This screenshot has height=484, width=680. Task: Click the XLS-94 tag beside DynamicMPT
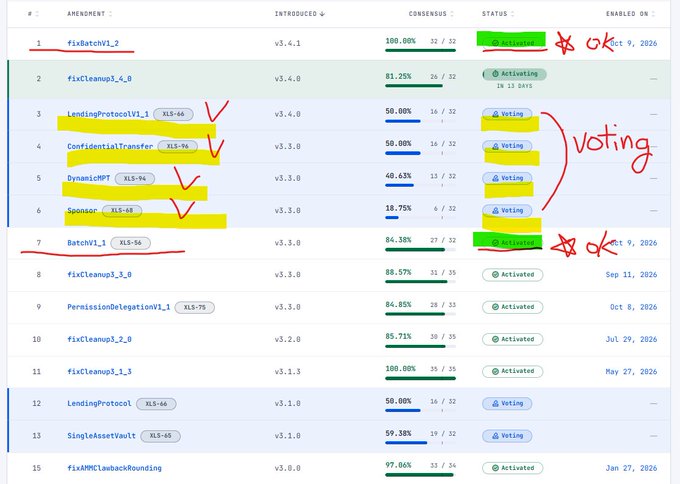(x=135, y=178)
